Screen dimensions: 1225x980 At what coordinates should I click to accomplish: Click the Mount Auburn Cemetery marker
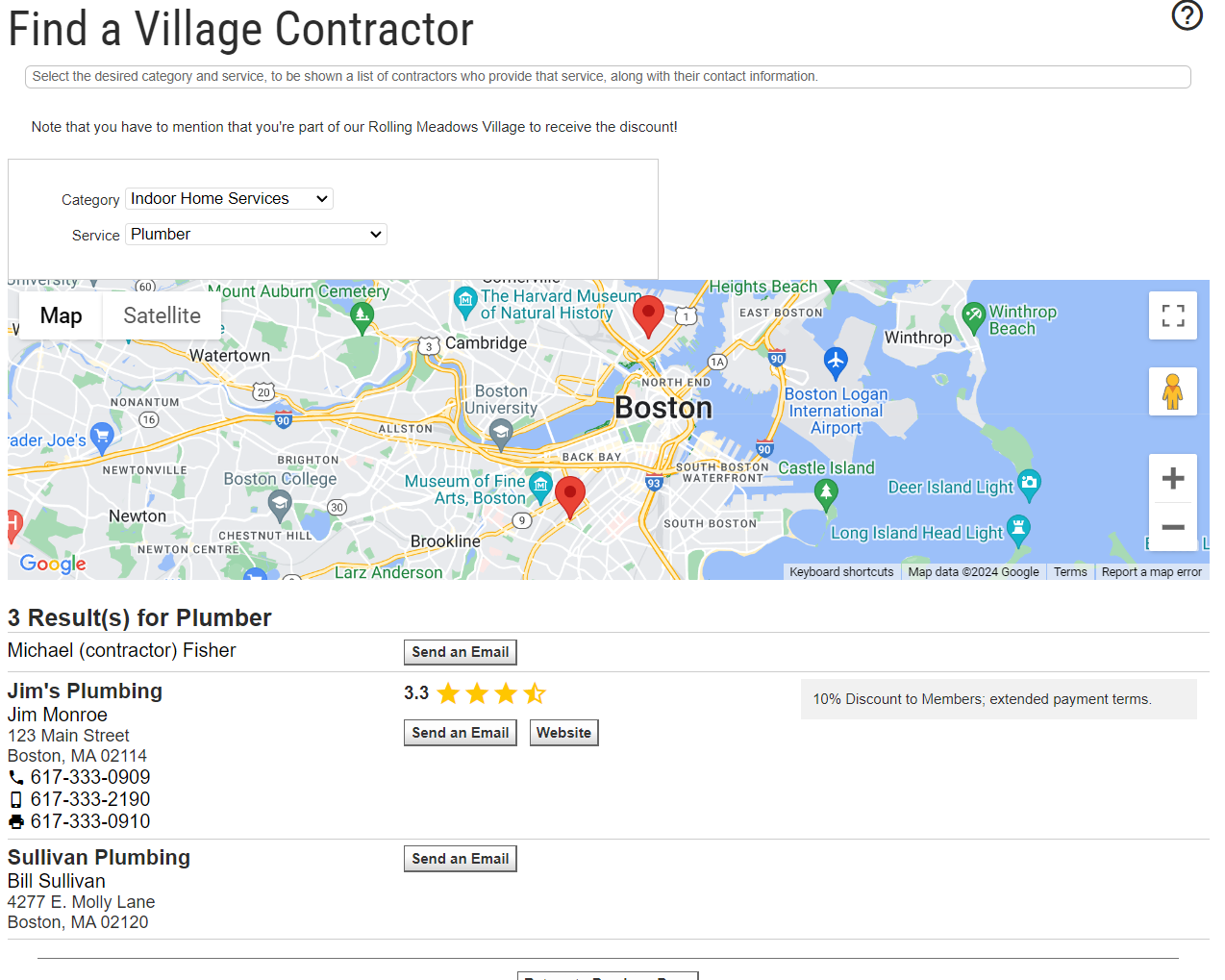[362, 317]
